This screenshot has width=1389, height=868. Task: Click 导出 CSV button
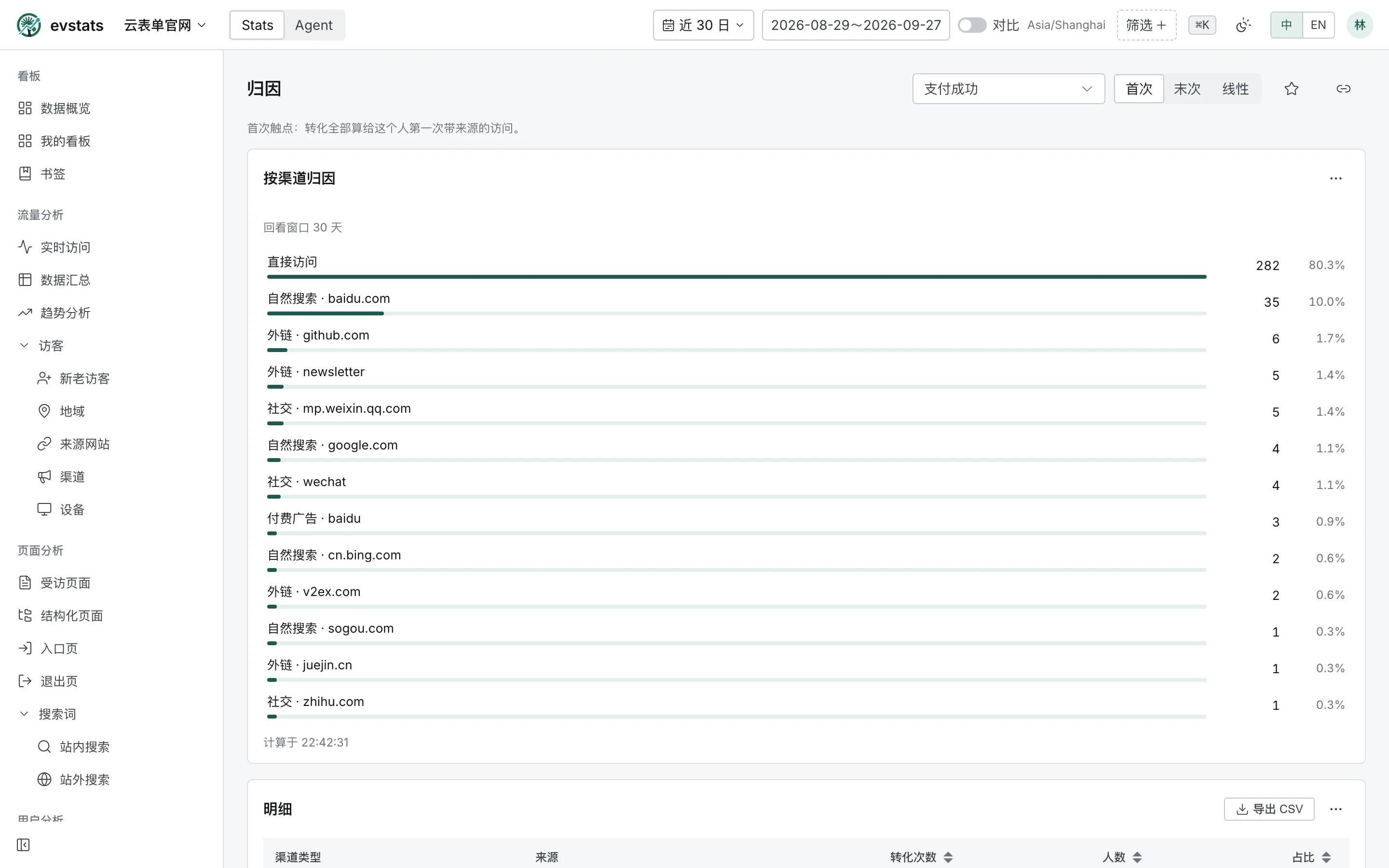click(1269, 809)
